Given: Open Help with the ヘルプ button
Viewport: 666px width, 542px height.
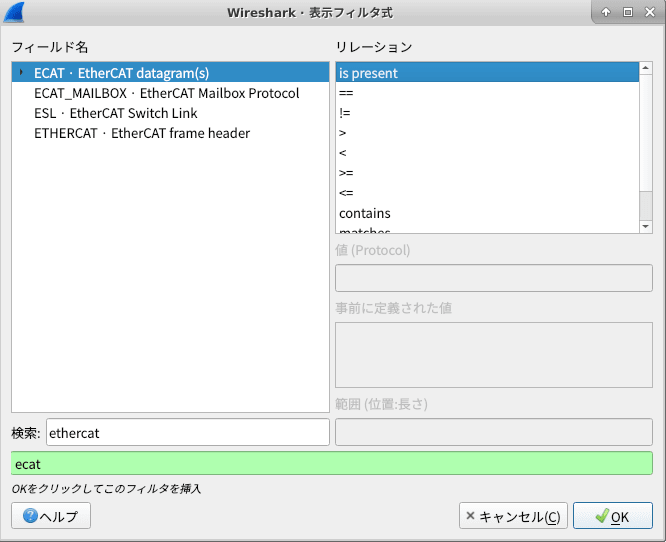Looking at the screenshot, I should [51, 516].
